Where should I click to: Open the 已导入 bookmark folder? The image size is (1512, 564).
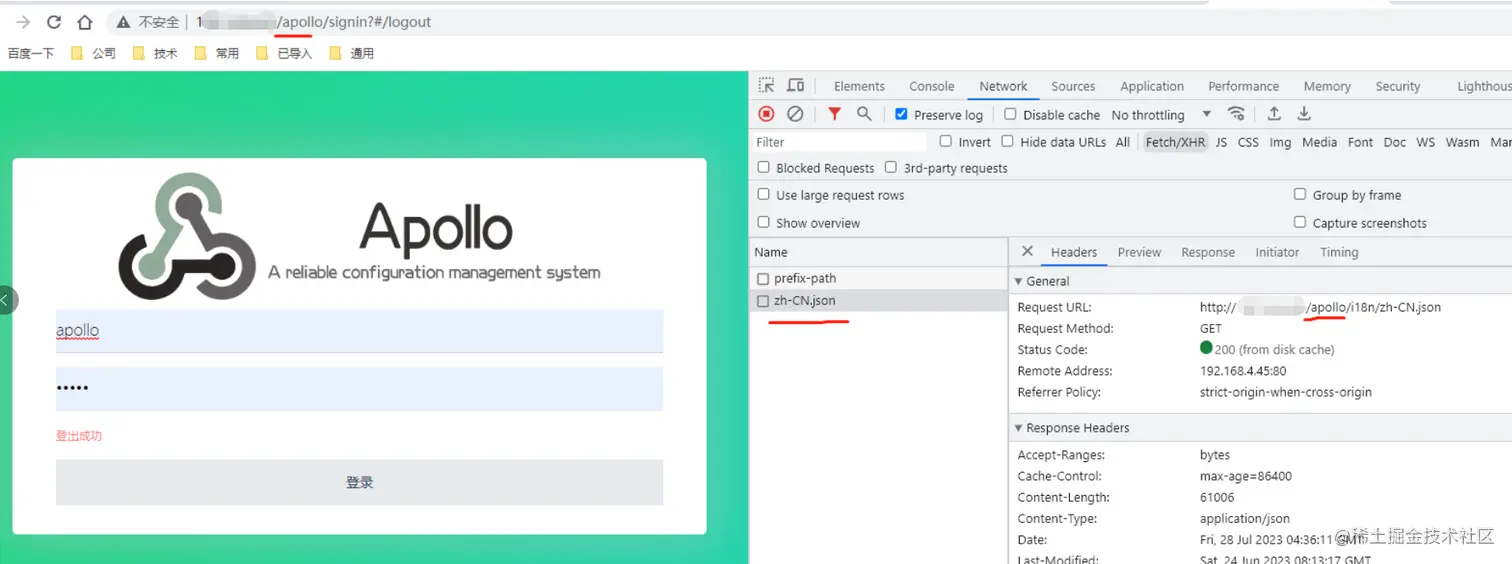(284, 53)
